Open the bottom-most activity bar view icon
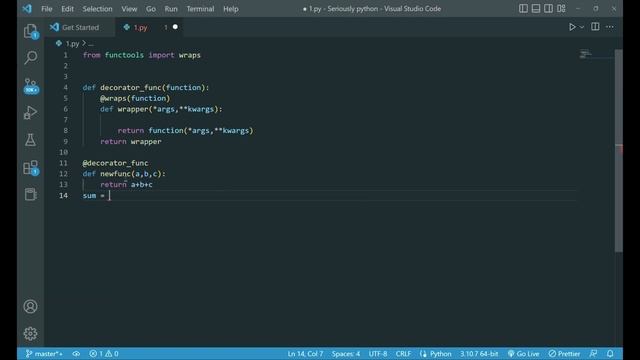This screenshot has width=640, height=360. click(x=31, y=194)
